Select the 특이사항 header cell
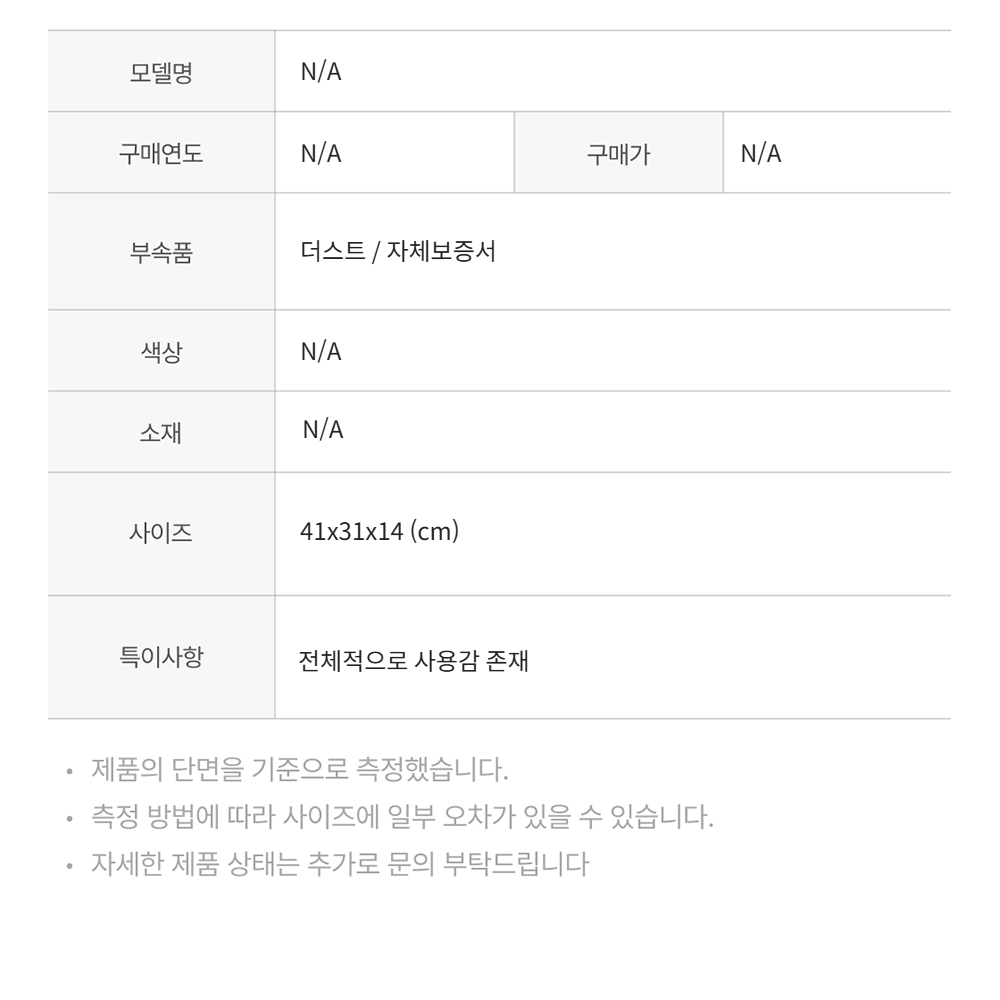 click(x=162, y=656)
